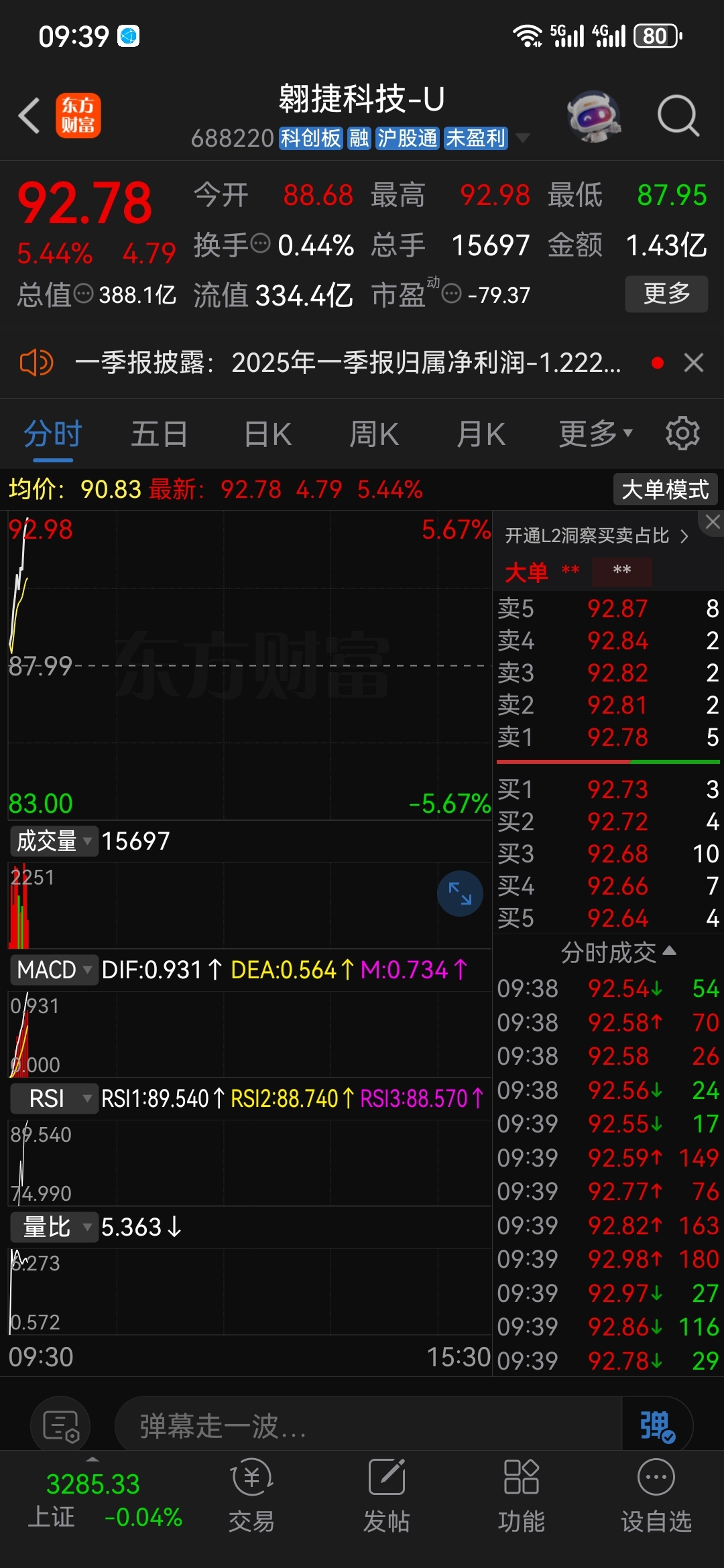
Task: Tap the 09:38 92.54 trade row
Action: (608, 988)
